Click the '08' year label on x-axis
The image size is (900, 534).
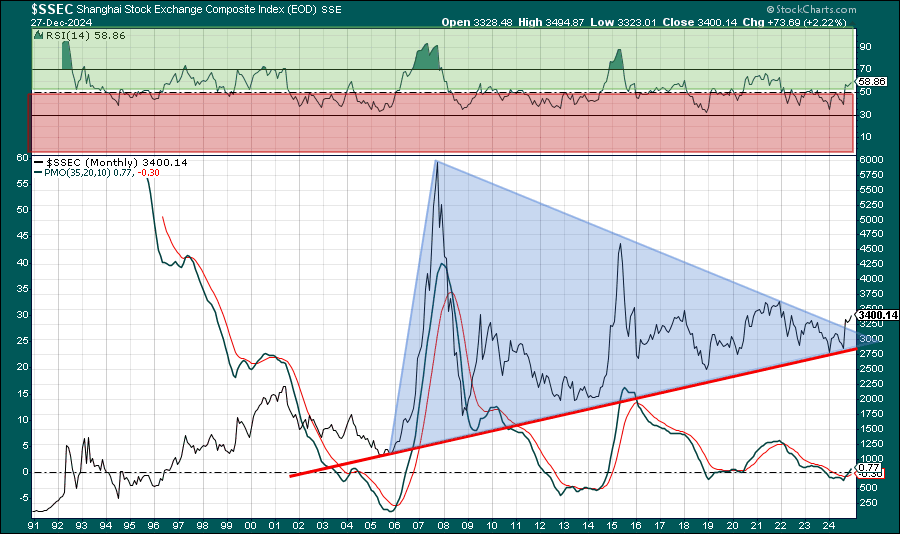(x=443, y=524)
